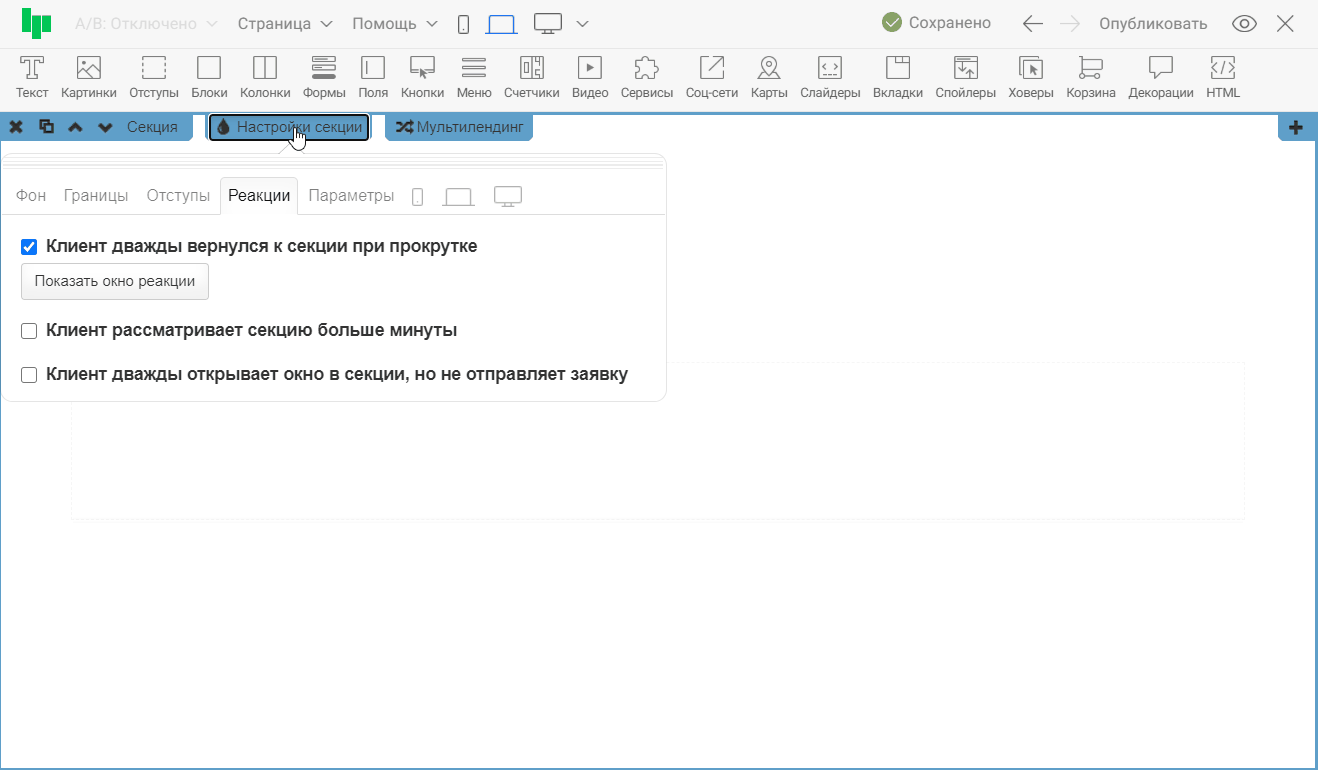Switch to the Фон tab
This screenshot has height=770, width=1318.
point(31,196)
